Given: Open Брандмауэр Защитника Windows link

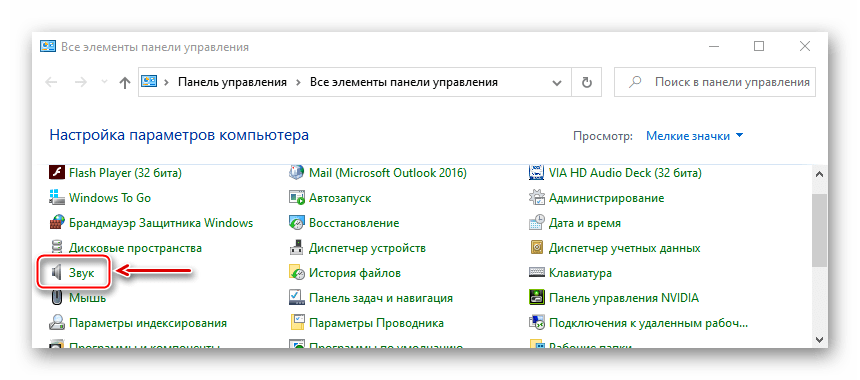Looking at the screenshot, I should [161, 223].
